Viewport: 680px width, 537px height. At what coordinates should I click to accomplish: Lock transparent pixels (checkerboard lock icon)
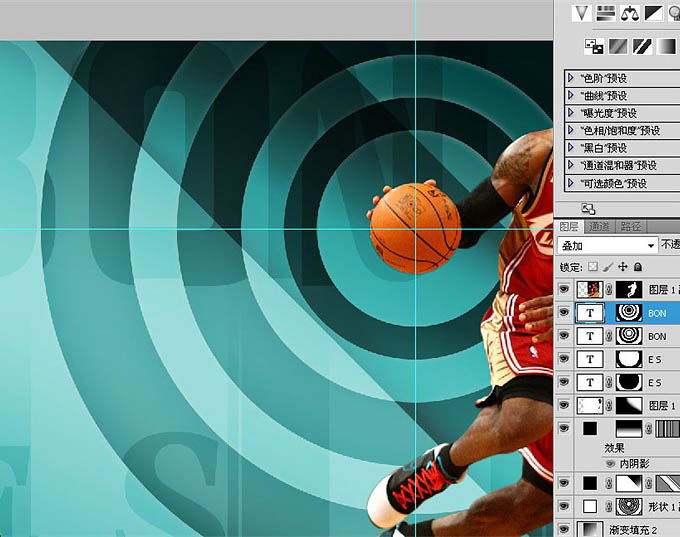[x=593, y=267]
